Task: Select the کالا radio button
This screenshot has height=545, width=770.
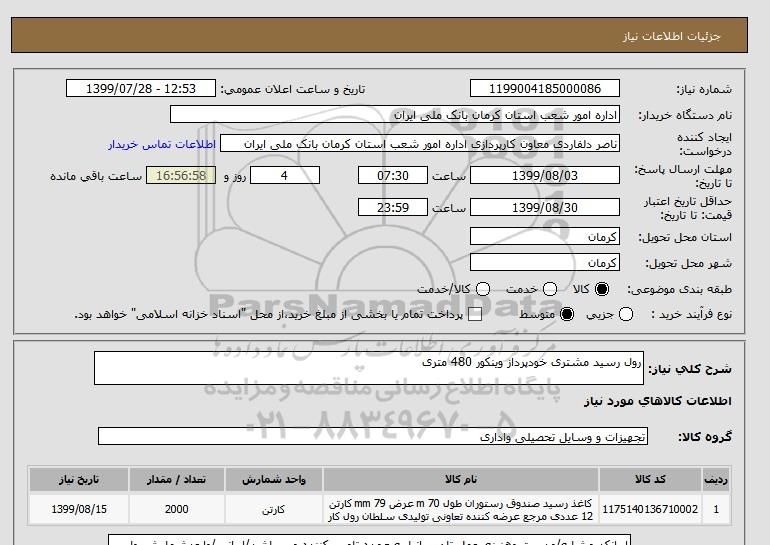Action: point(602,289)
